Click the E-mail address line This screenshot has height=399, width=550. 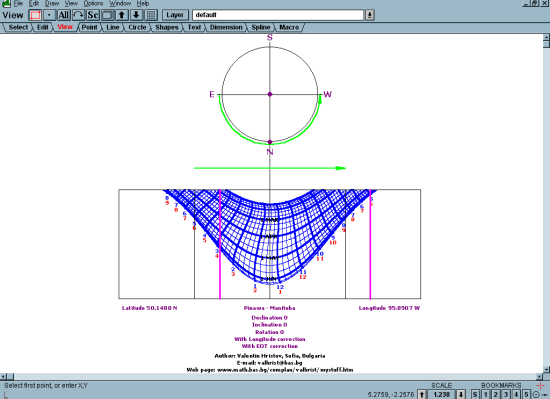pos(269,363)
